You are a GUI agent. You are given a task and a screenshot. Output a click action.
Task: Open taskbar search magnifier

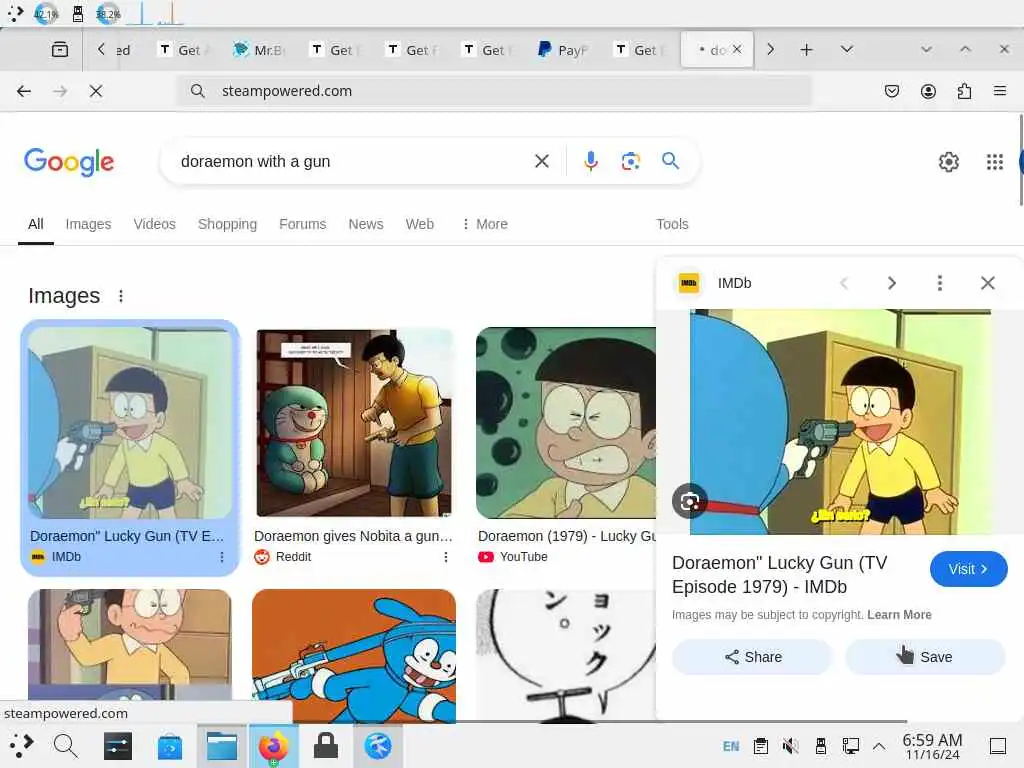tap(65, 746)
